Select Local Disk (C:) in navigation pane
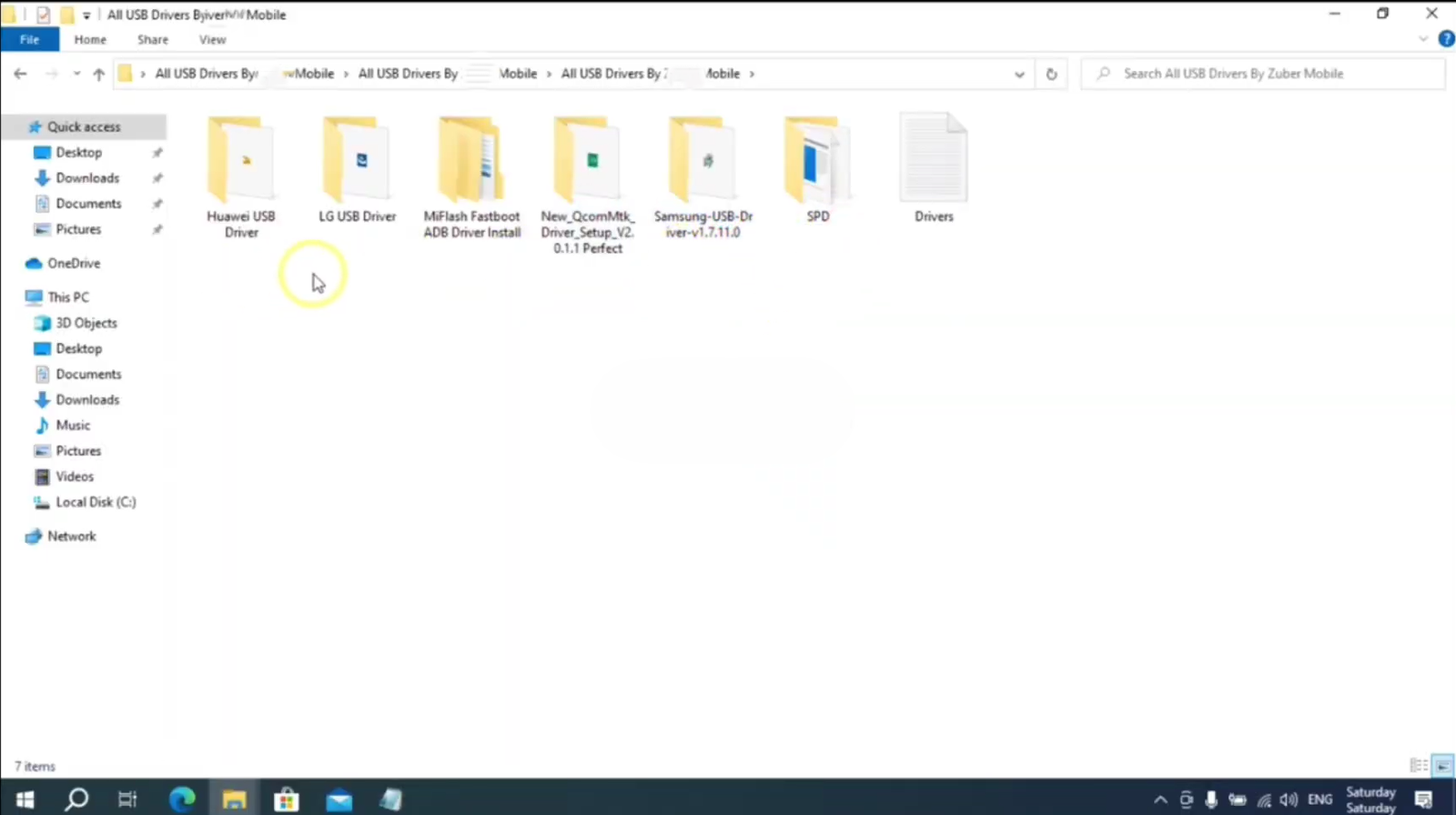Viewport: 1456px width, 815px height. tap(96, 502)
